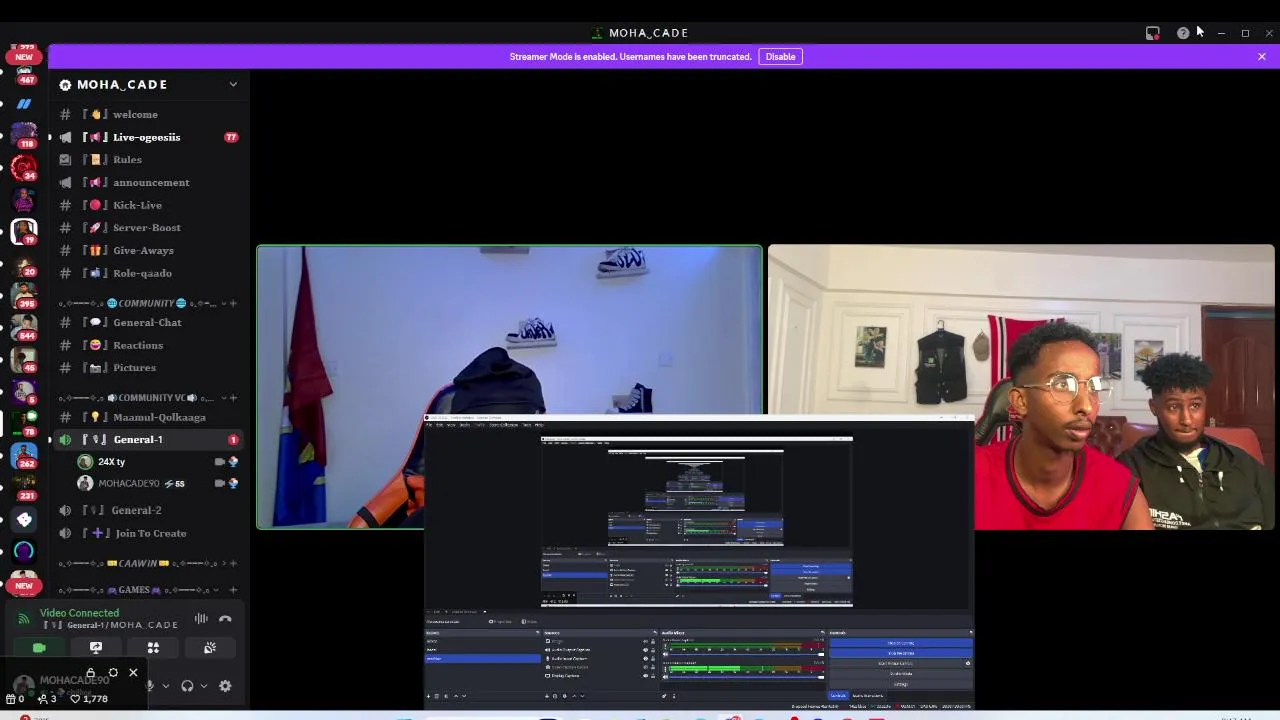The height and width of the screenshot is (720, 1280).
Task: Open server with 118 badge
Action: point(24,135)
